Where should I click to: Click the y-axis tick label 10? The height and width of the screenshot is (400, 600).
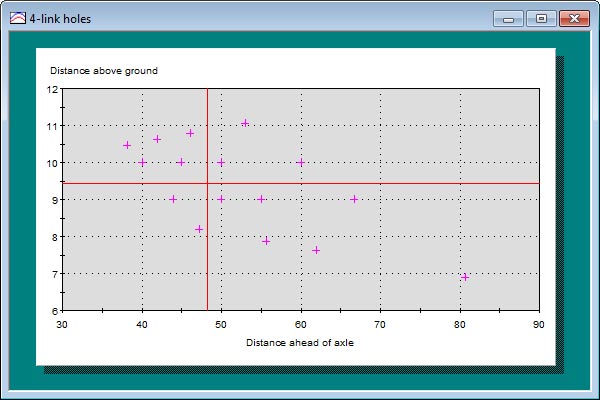(x=52, y=164)
